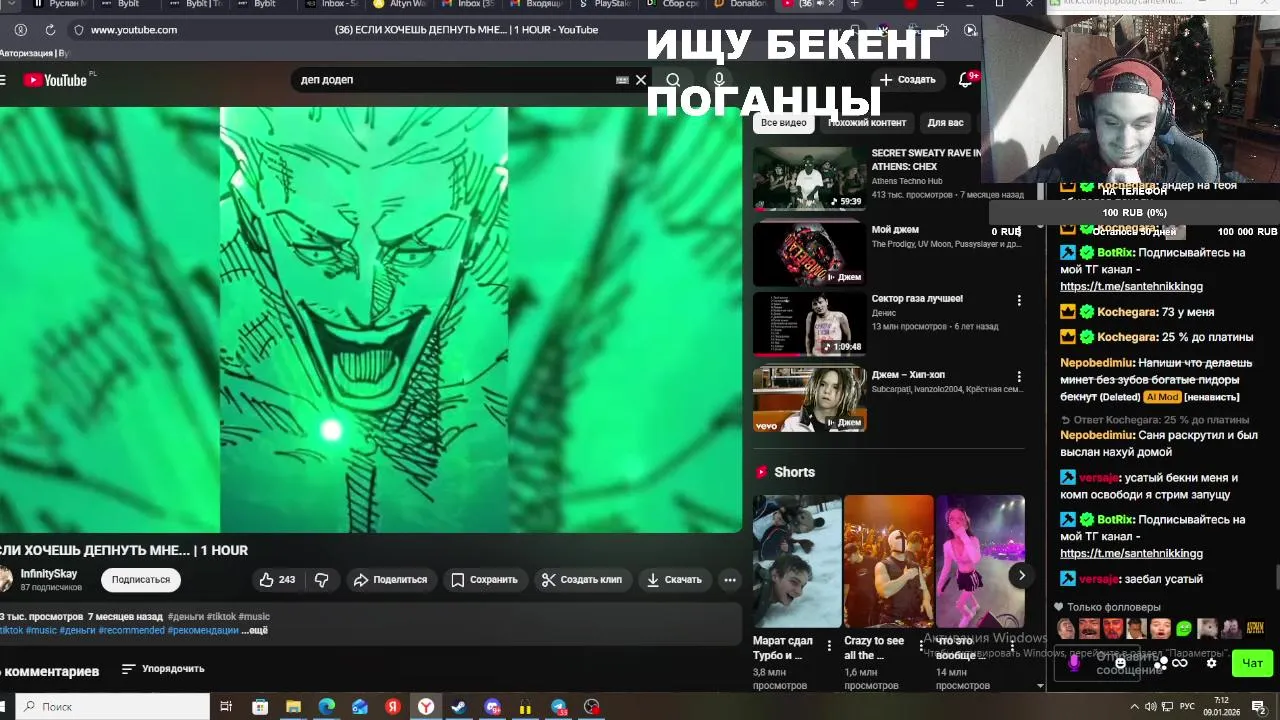Image resolution: width=1280 pixels, height=720 pixels.
Task: Click the green Чат send button
Action: coord(1252,663)
